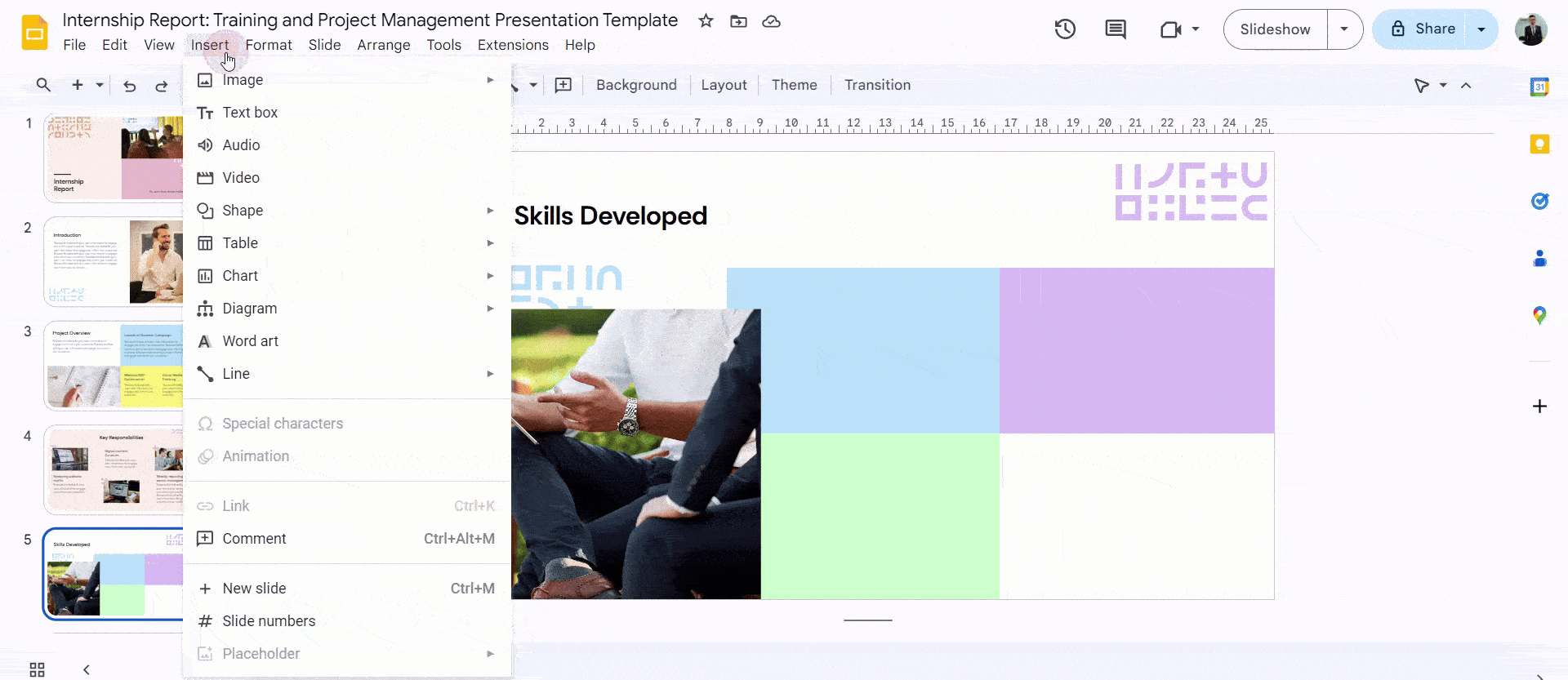This screenshot has width=1568, height=680.
Task: Select slide 3 thumbnail
Action: click(x=114, y=365)
